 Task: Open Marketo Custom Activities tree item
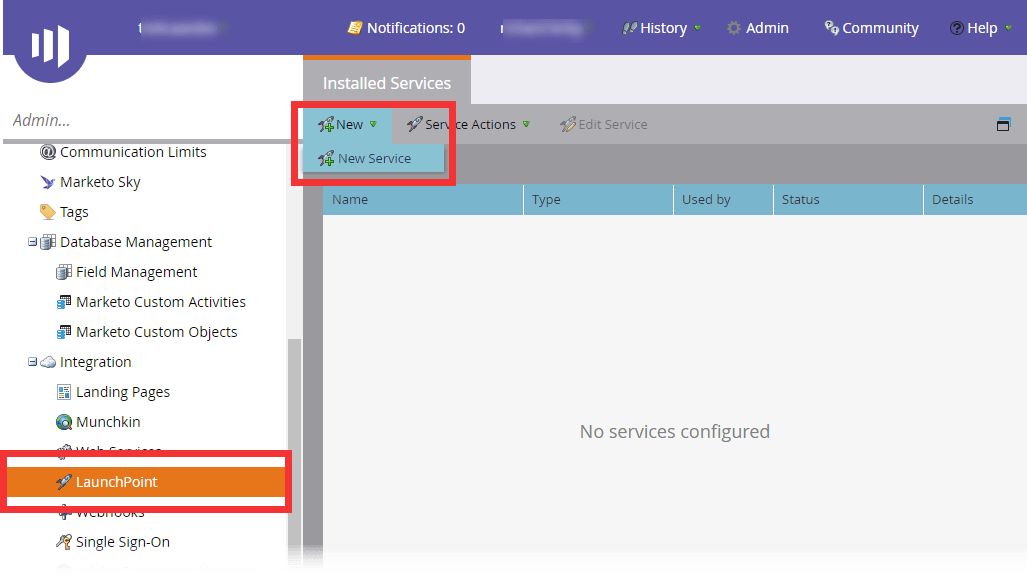[x=160, y=302]
